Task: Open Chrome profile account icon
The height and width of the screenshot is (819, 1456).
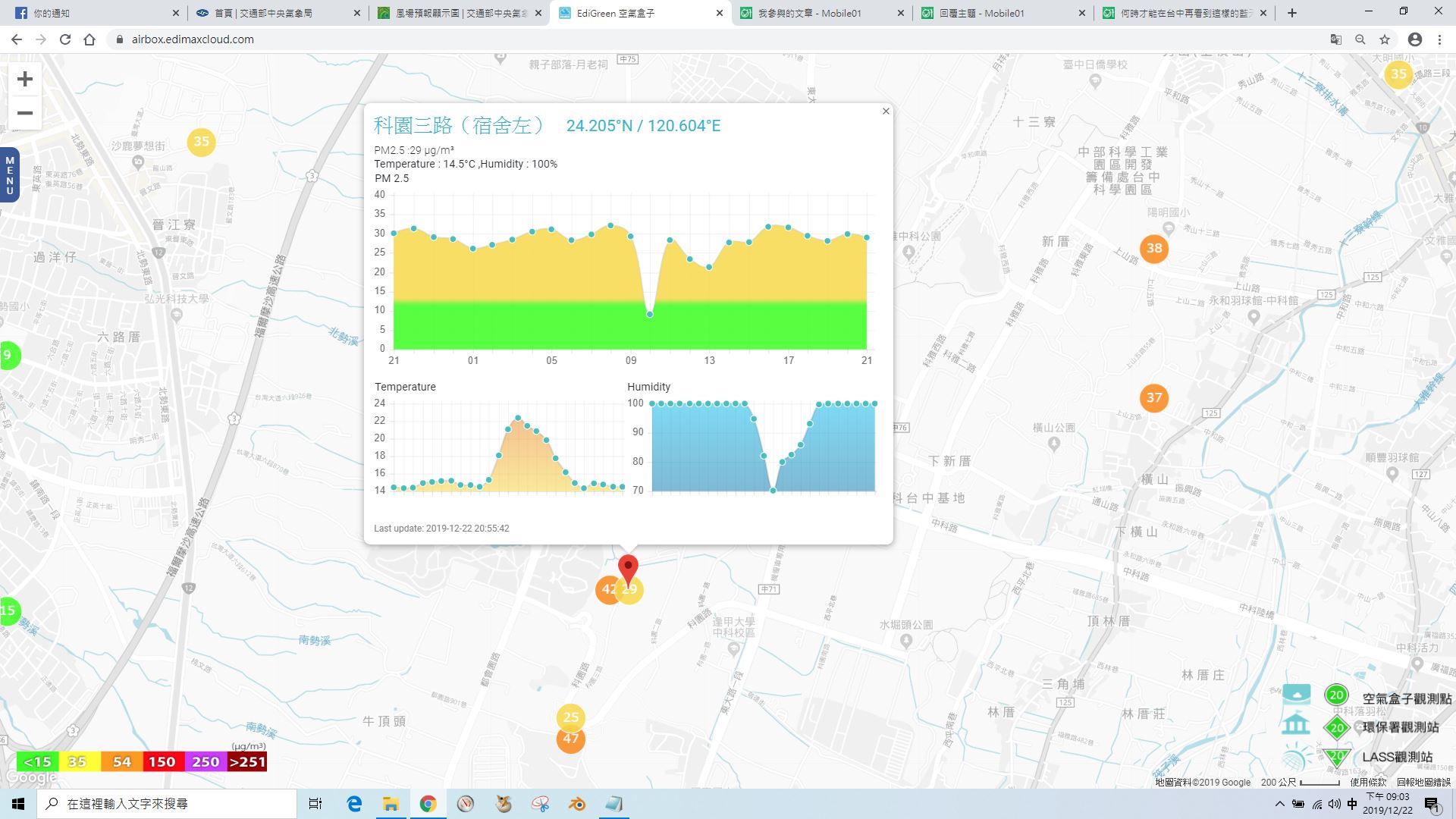Action: point(1415,39)
